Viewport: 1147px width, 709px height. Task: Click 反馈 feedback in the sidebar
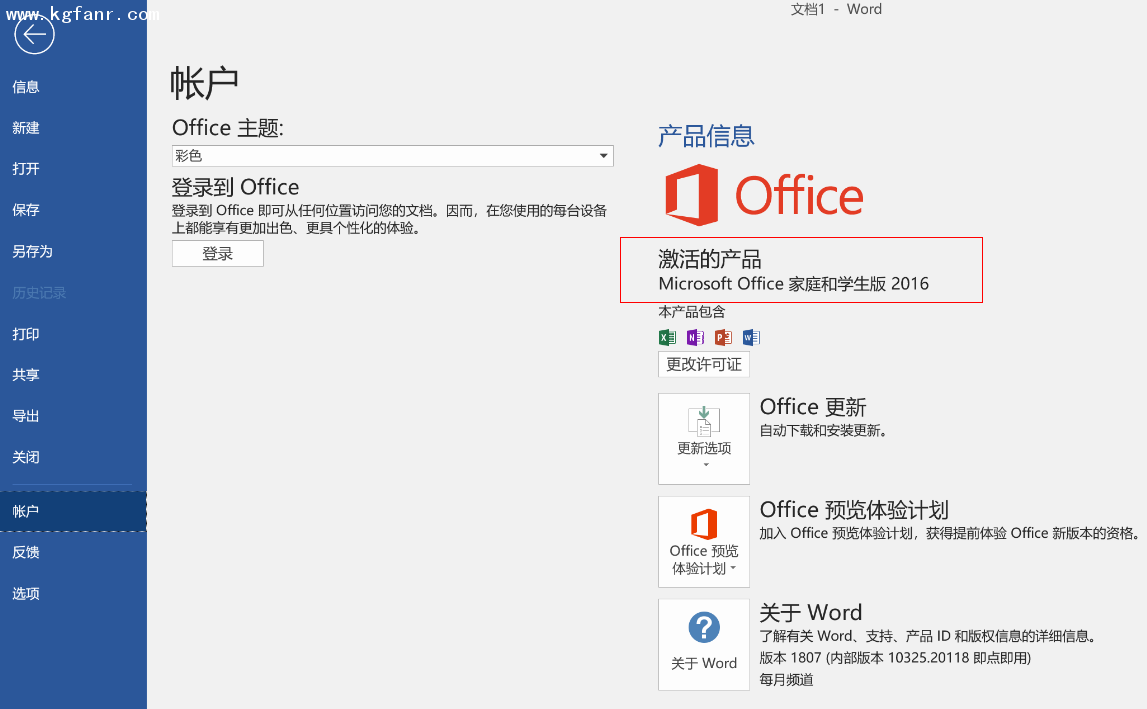(x=26, y=552)
